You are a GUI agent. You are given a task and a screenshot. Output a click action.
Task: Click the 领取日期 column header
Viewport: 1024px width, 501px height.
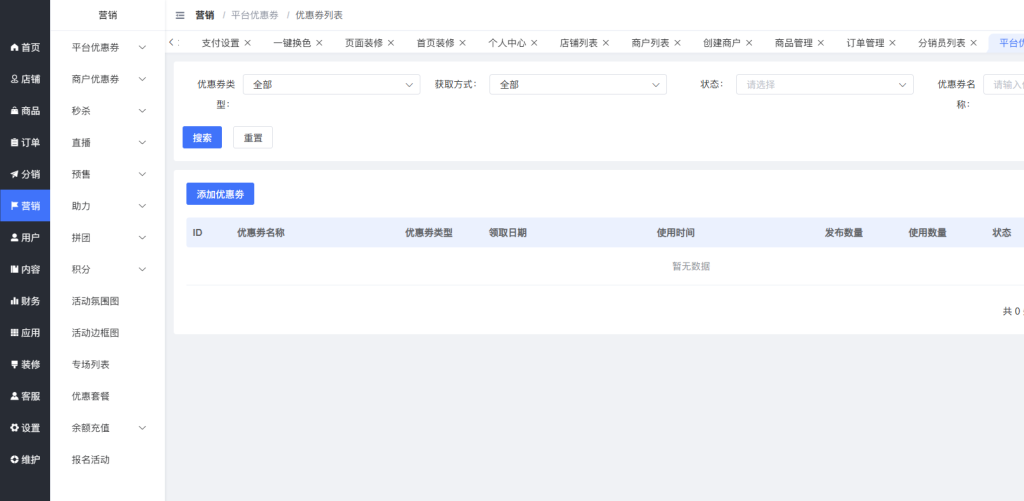(507, 233)
